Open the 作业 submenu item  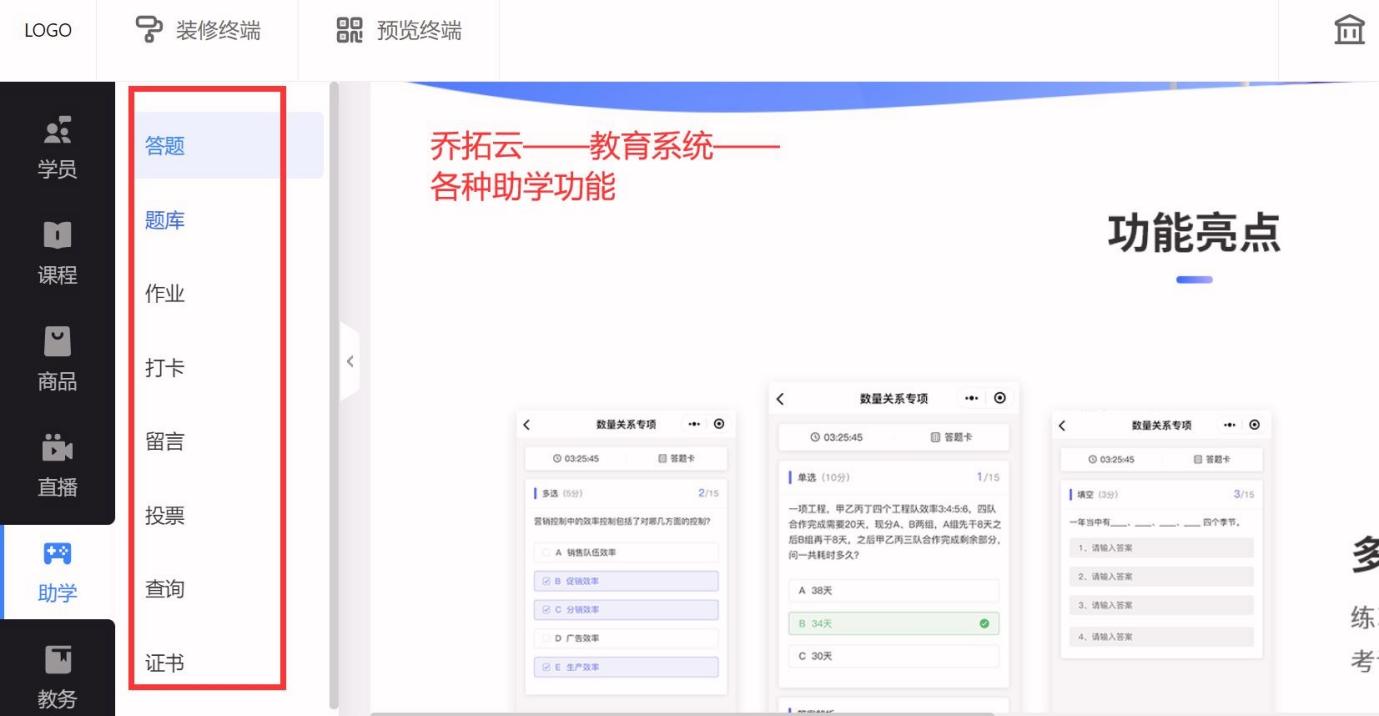click(165, 294)
